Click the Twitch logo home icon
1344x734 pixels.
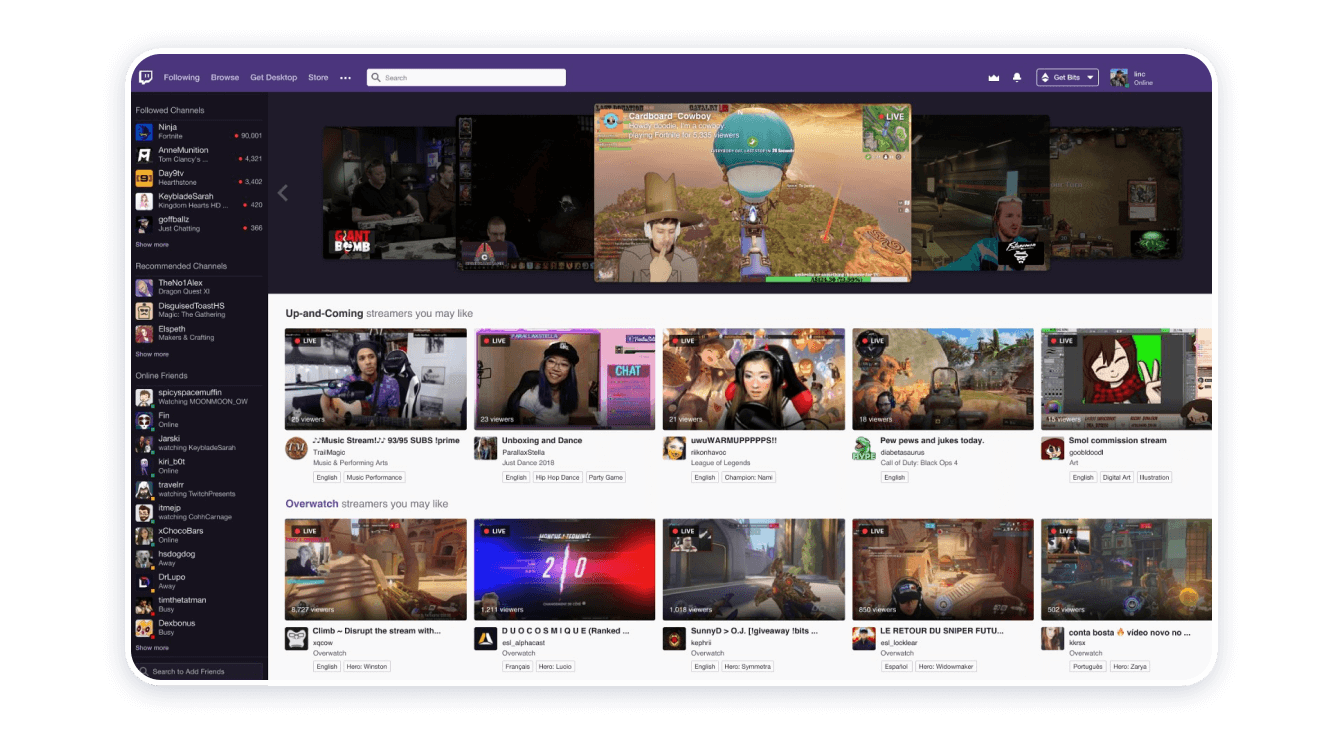pyautogui.click(x=146, y=77)
